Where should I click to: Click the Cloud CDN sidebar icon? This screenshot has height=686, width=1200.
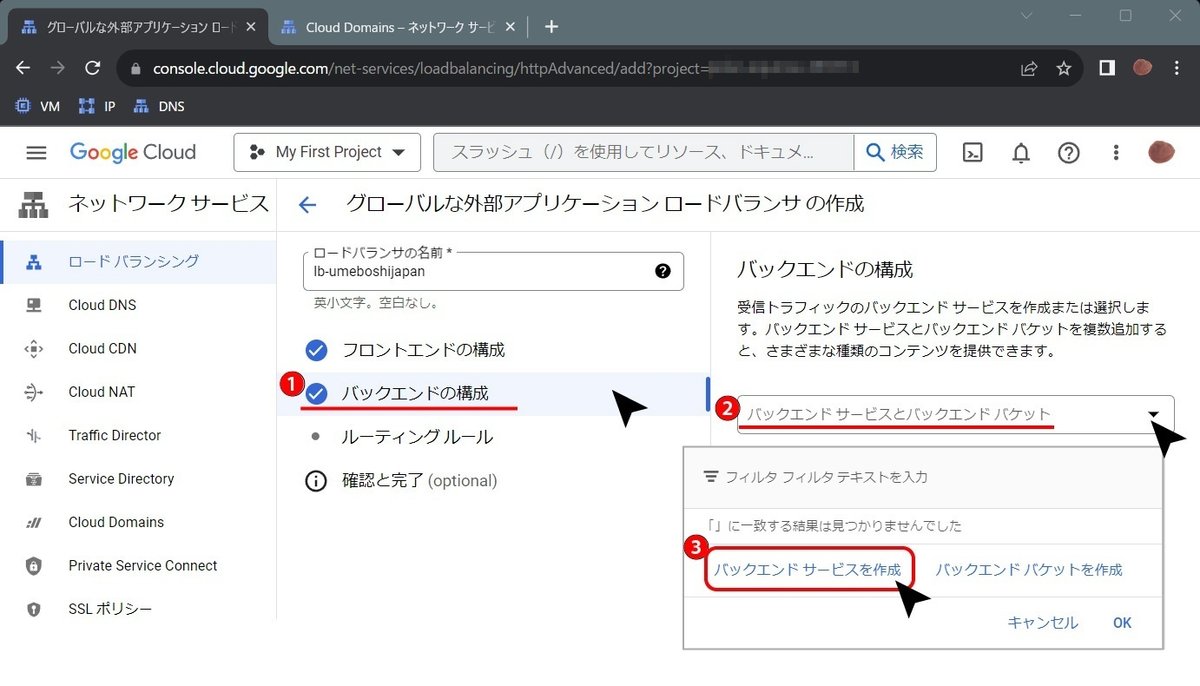(34, 348)
